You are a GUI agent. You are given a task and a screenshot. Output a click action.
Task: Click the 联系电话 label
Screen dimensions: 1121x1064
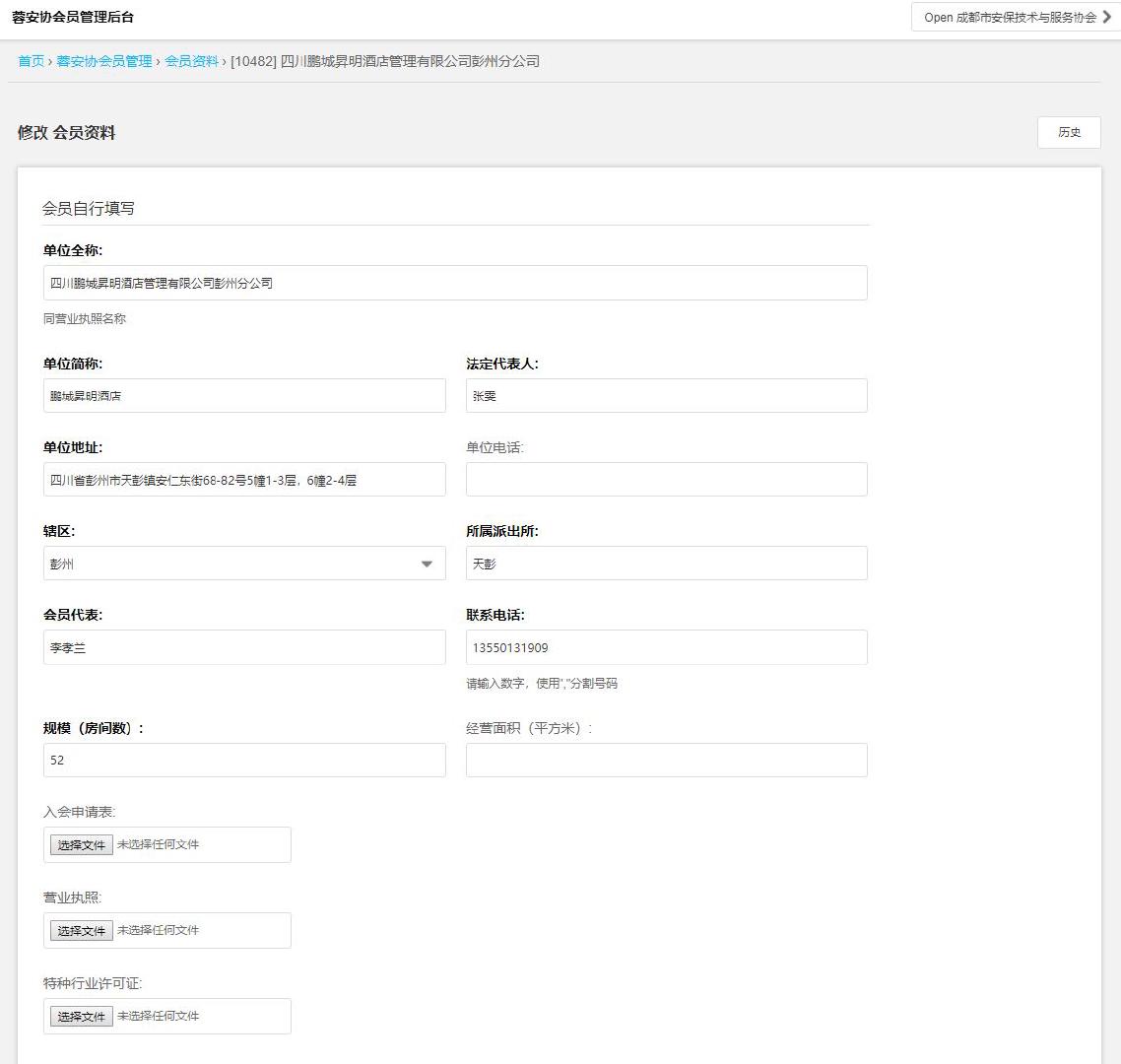click(495, 615)
